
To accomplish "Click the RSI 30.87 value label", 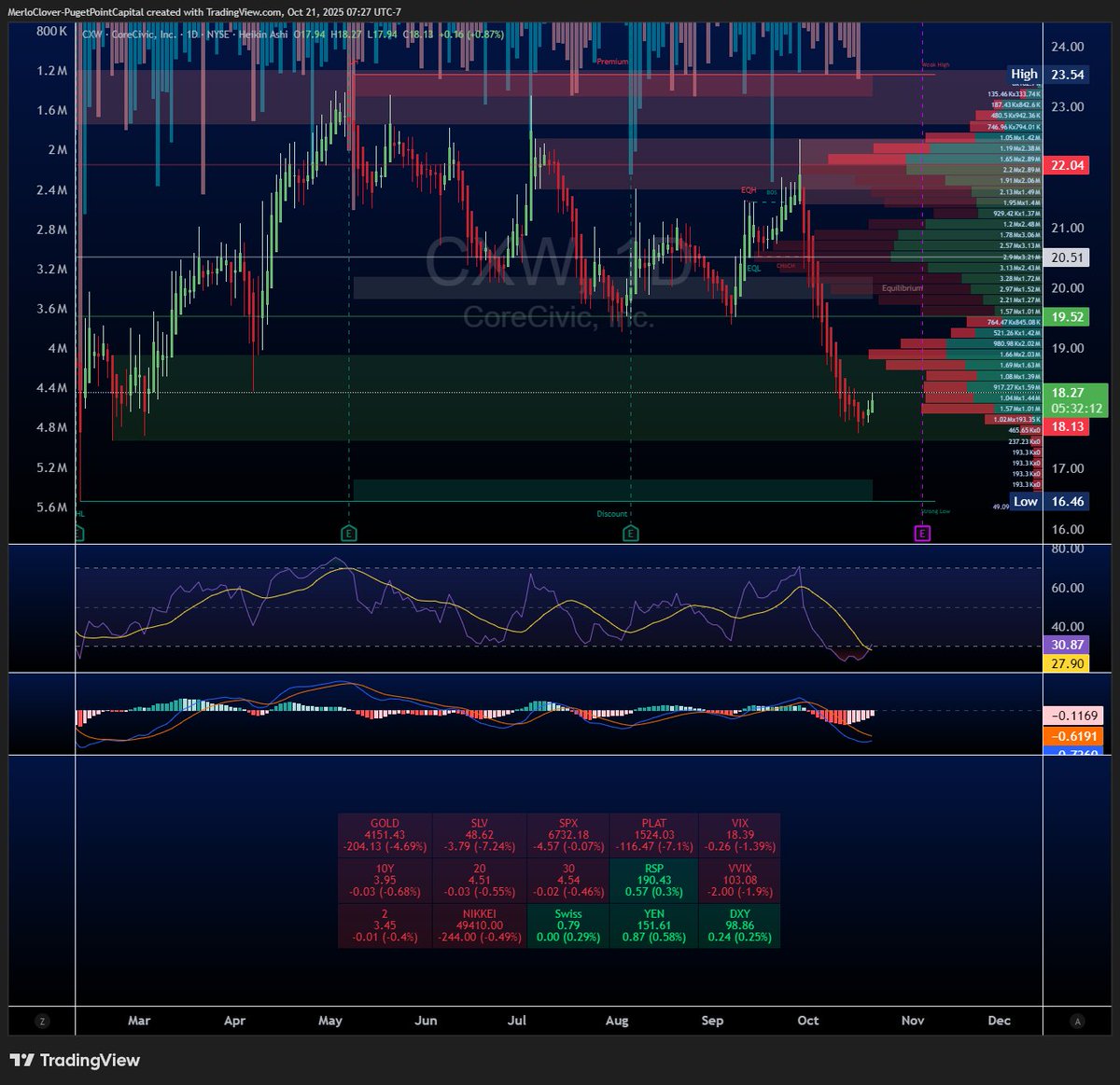I will pos(1067,645).
